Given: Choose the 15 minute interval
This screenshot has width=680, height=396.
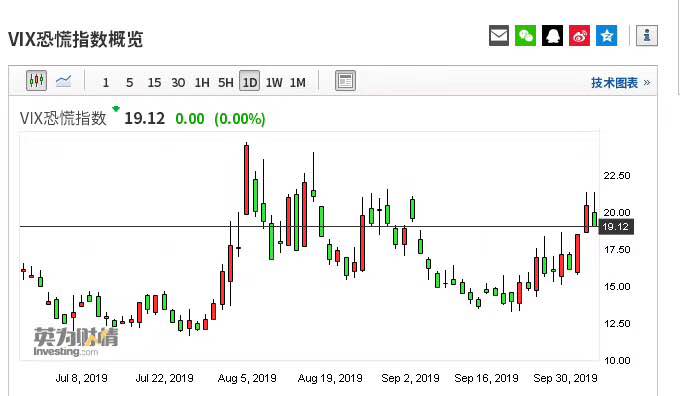Looking at the screenshot, I should pos(154,82).
